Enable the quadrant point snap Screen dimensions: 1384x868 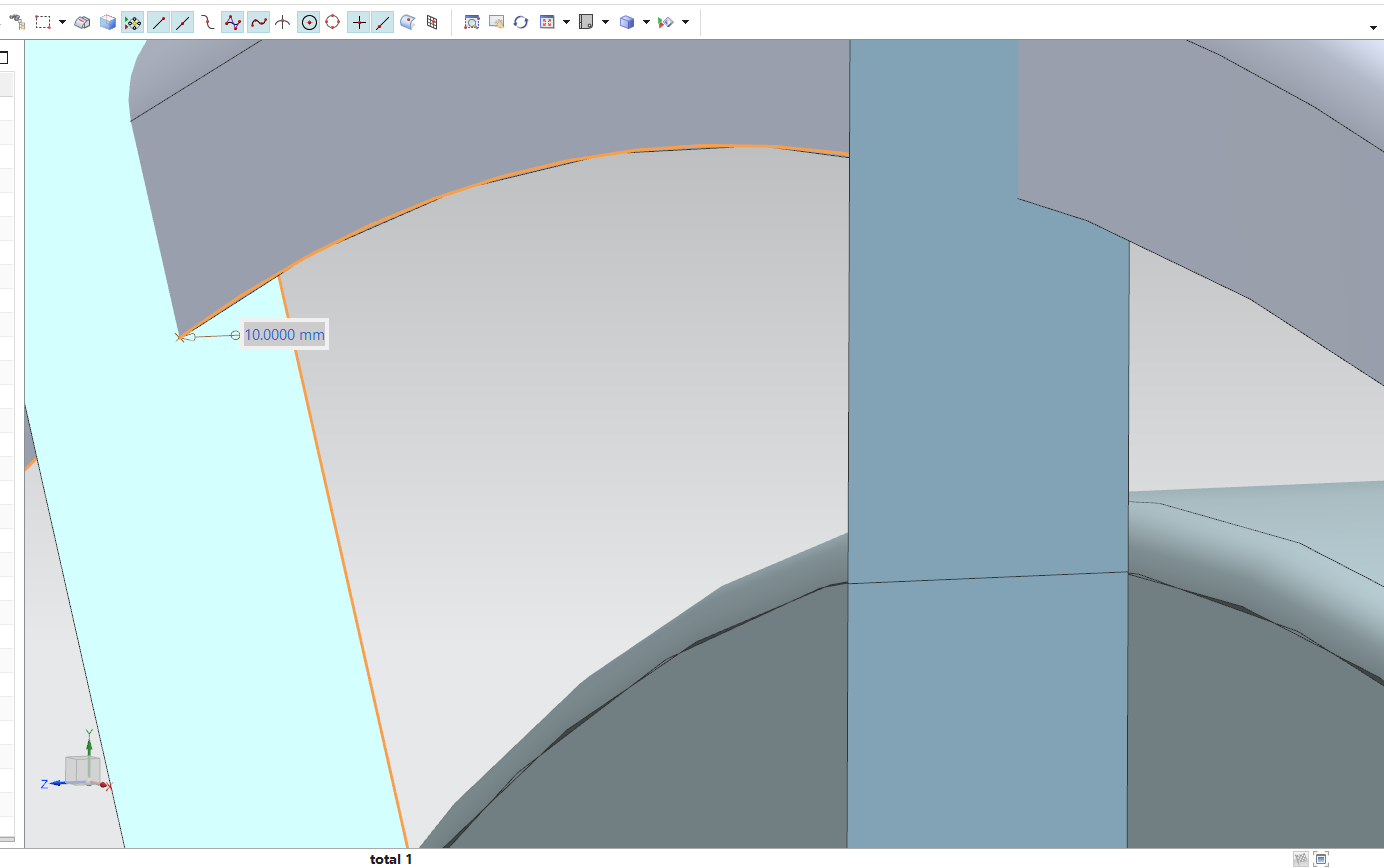tap(333, 22)
